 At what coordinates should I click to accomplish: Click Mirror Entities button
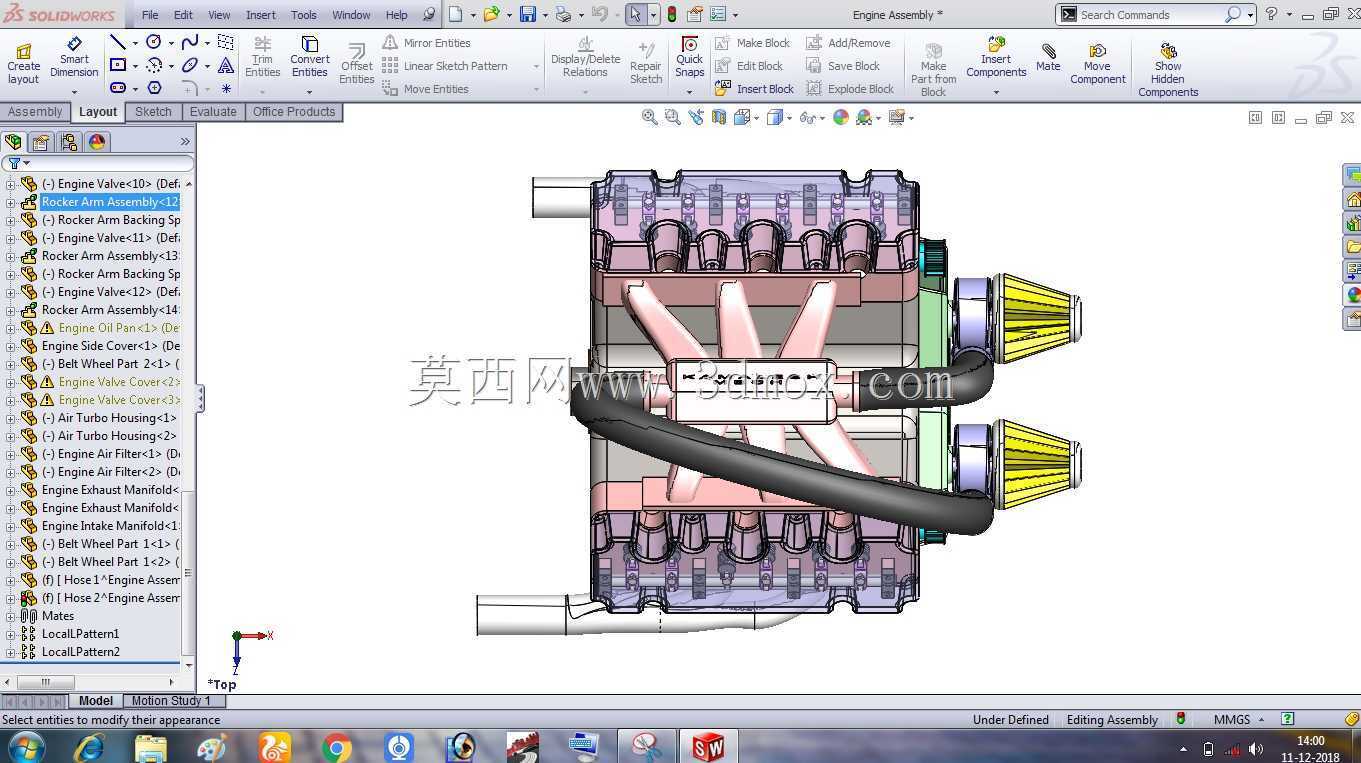pos(426,43)
